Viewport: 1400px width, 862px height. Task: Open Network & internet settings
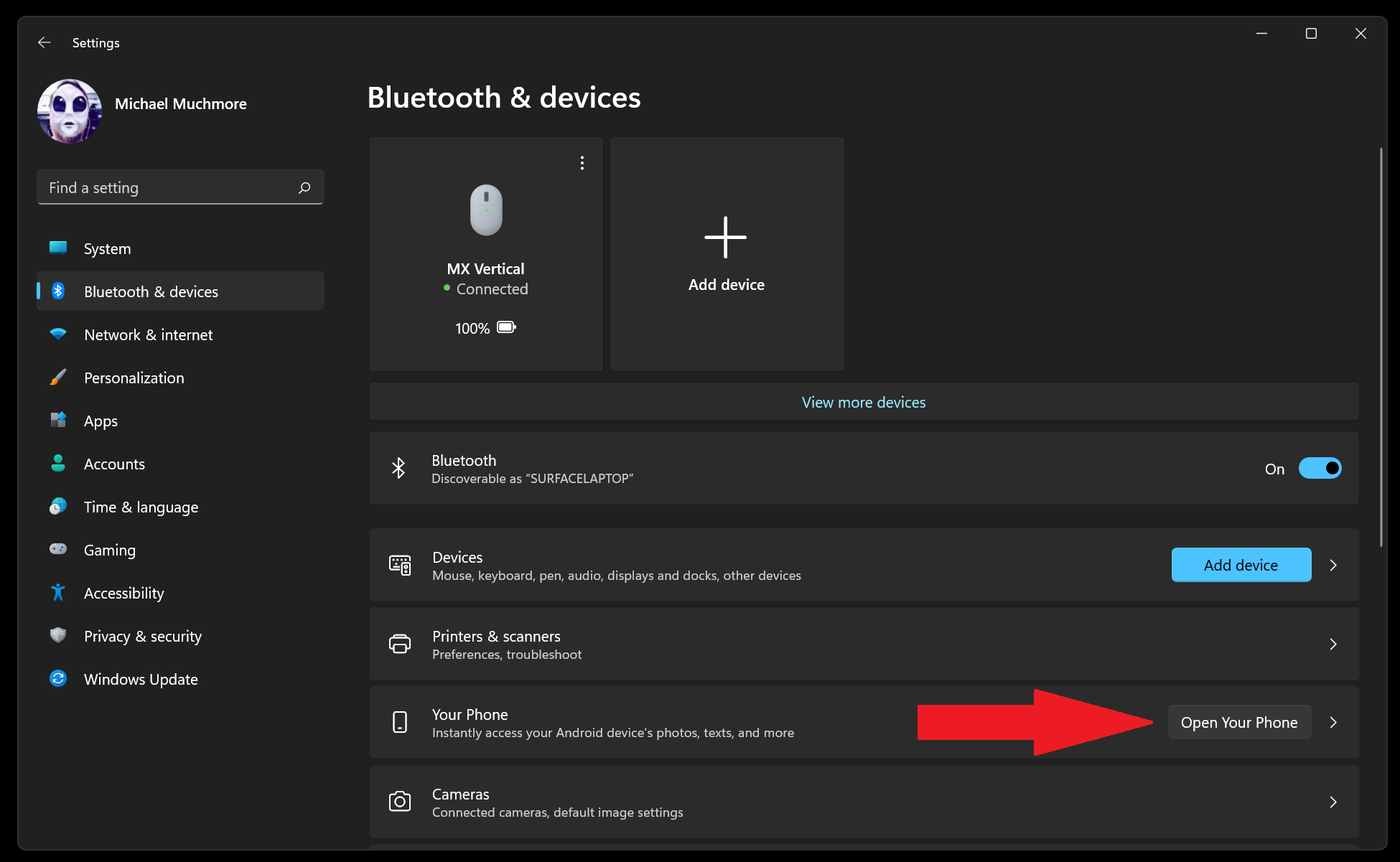[x=148, y=334]
